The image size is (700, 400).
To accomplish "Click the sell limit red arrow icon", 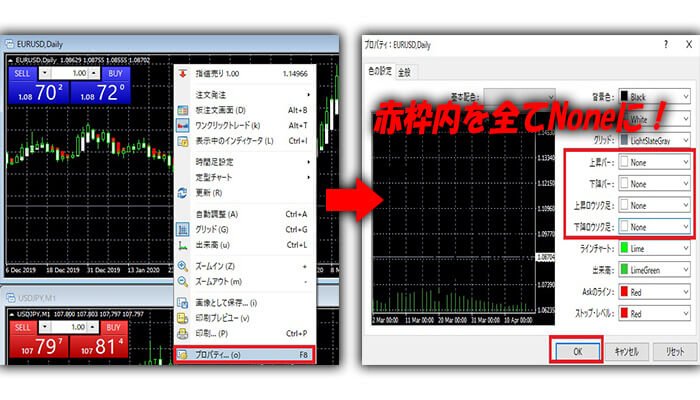I will (183, 74).
